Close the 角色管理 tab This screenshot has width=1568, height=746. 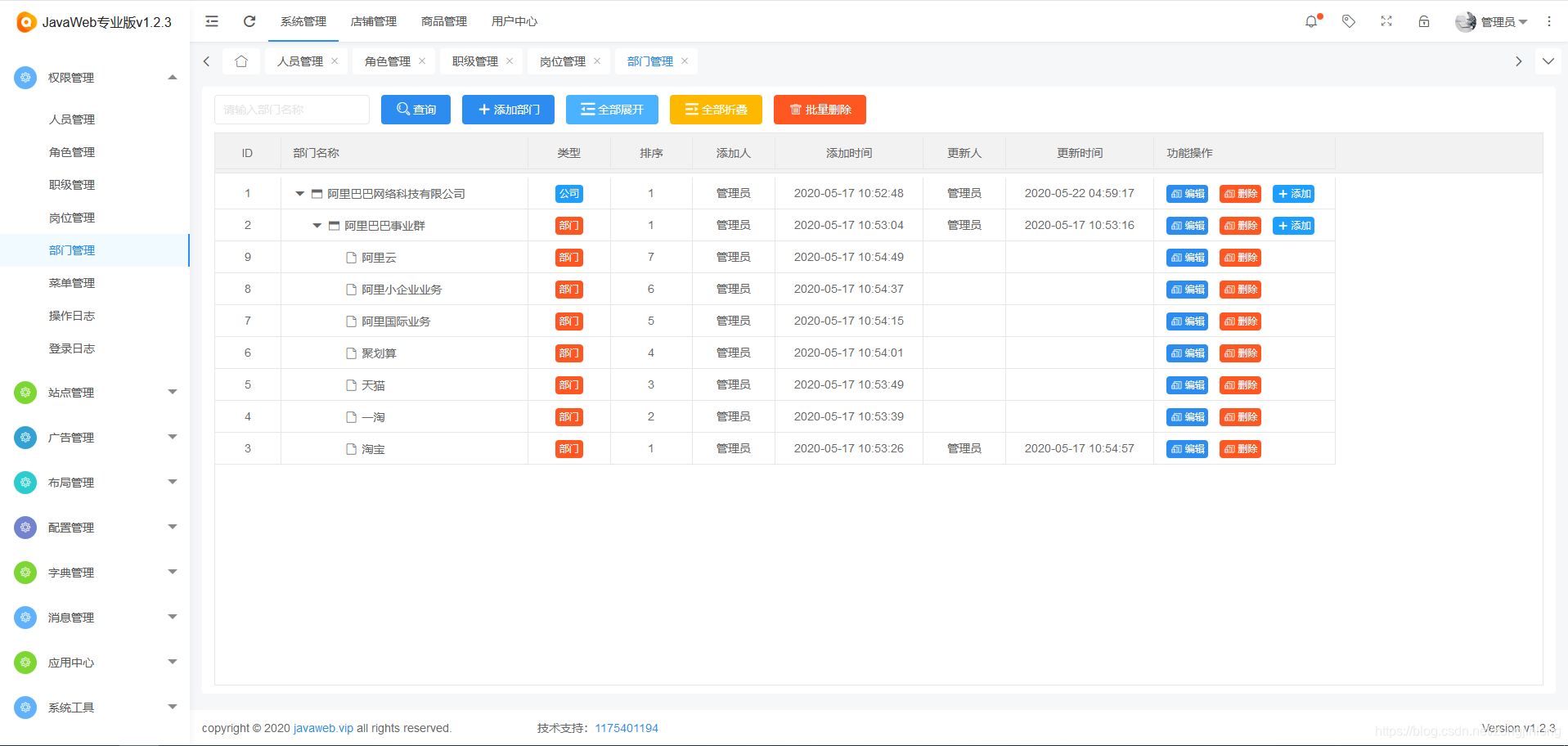click(x=422, y=61)
